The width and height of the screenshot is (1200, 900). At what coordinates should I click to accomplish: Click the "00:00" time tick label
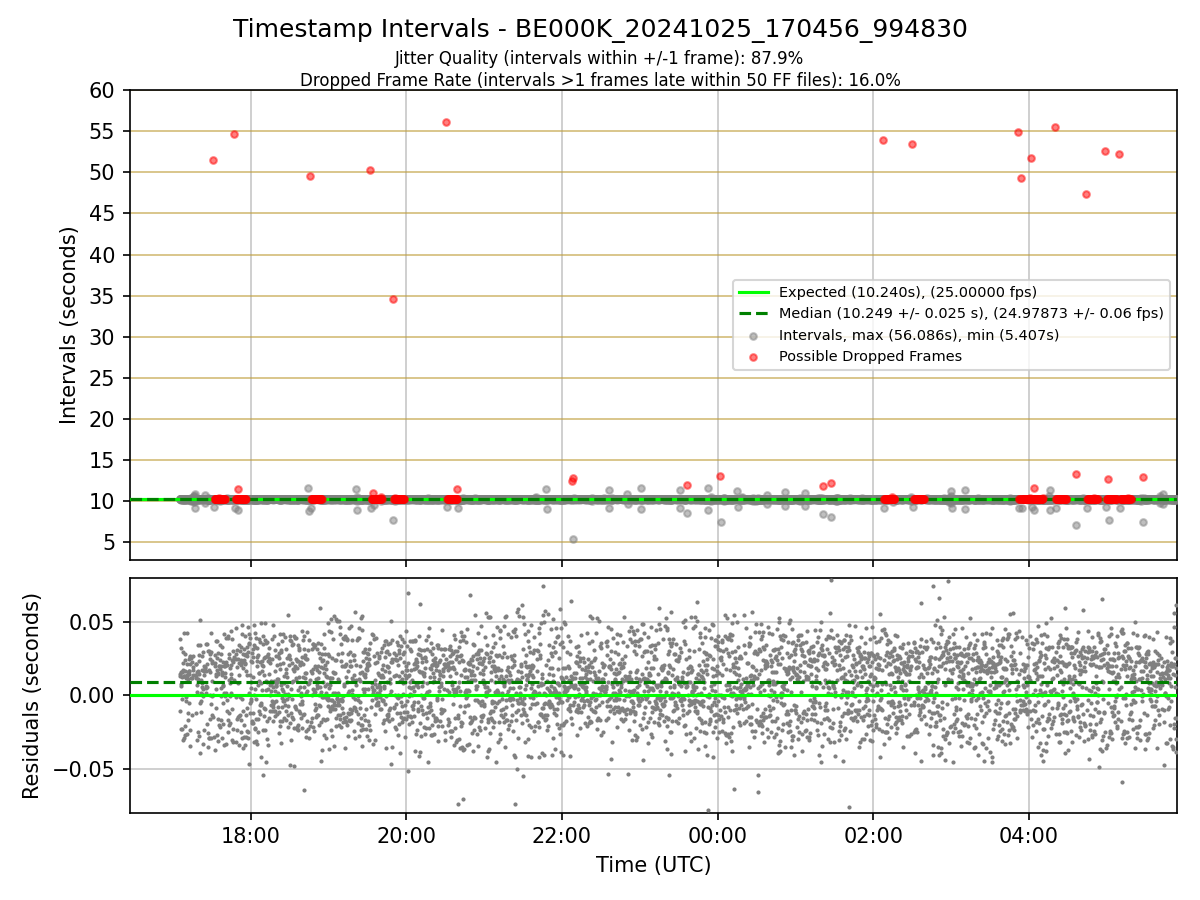[718, 834]
